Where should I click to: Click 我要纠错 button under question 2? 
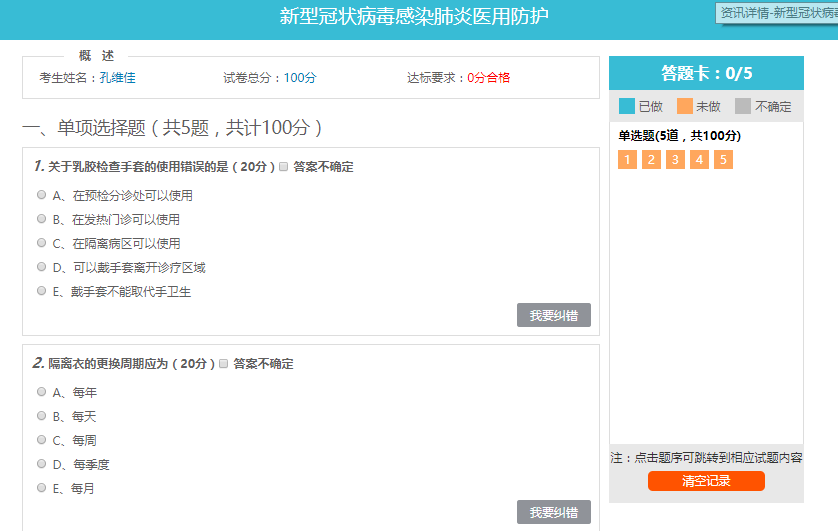click(x=553, y=512)
